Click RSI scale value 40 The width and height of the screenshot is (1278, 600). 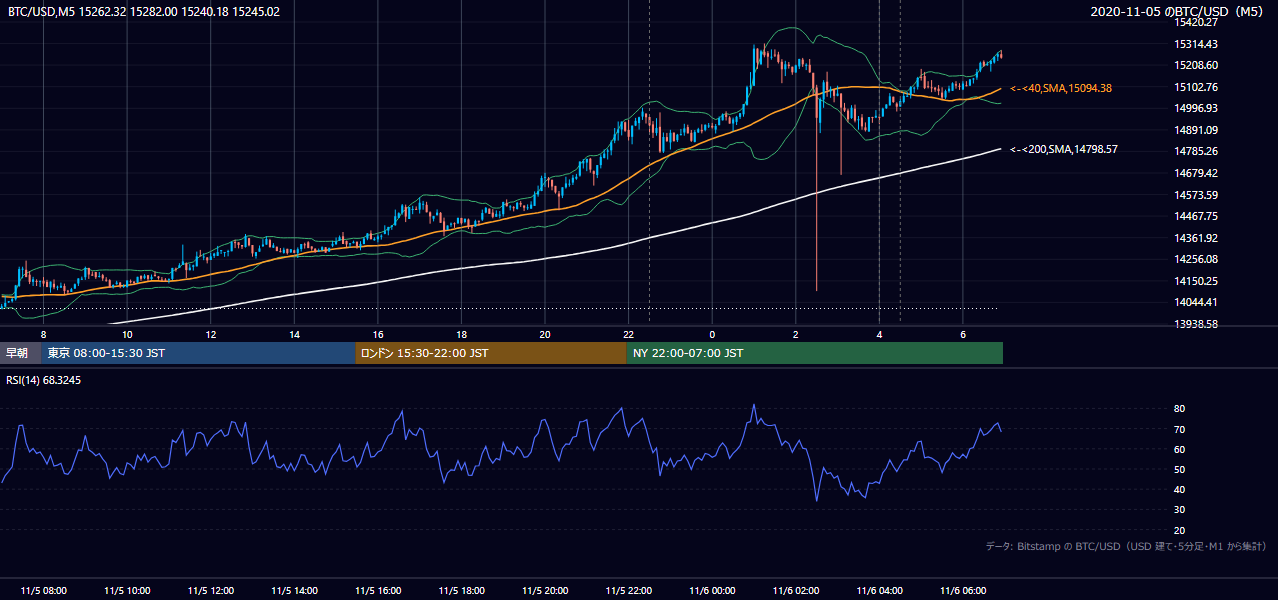click(1179, 489)
